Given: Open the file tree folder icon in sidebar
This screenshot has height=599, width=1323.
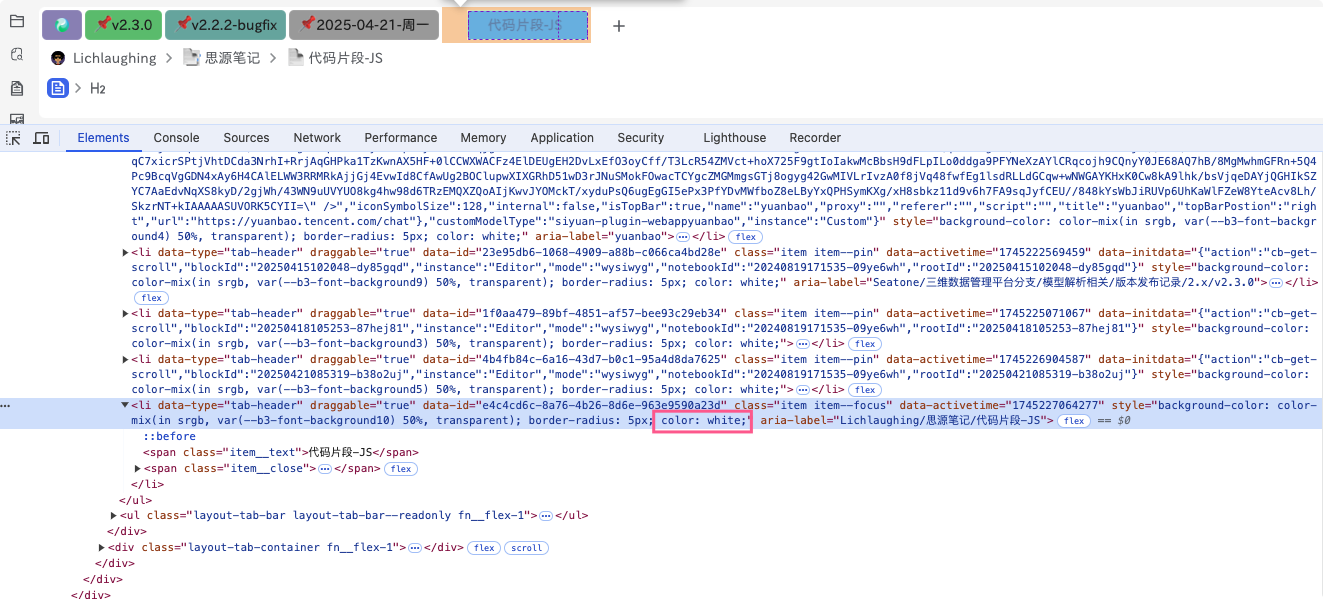Looking at the screenshot, I should (x=16, y=22).
